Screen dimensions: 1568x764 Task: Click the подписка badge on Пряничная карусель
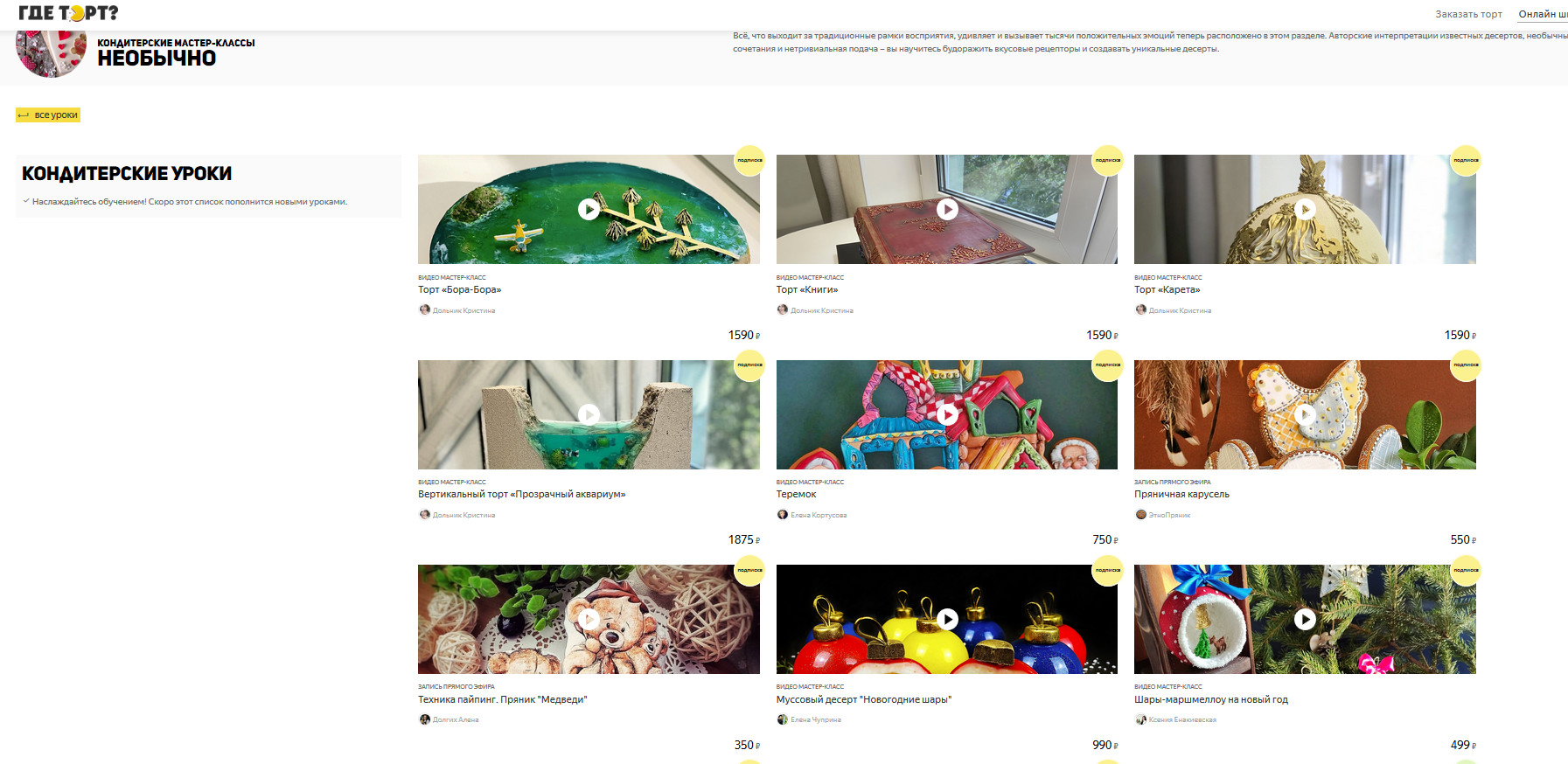[1466, 365]
